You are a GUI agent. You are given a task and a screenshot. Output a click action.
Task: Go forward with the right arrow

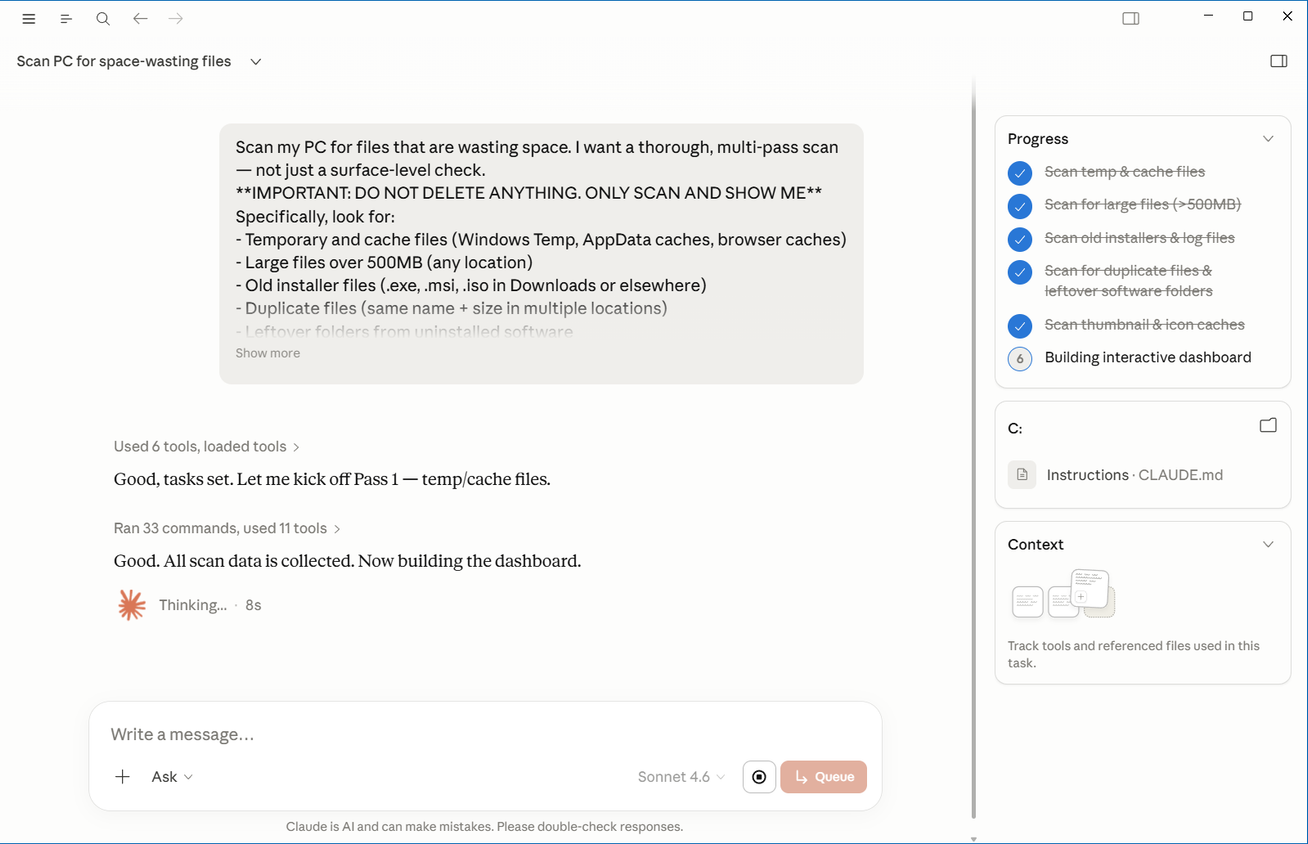tap(176, 19)
